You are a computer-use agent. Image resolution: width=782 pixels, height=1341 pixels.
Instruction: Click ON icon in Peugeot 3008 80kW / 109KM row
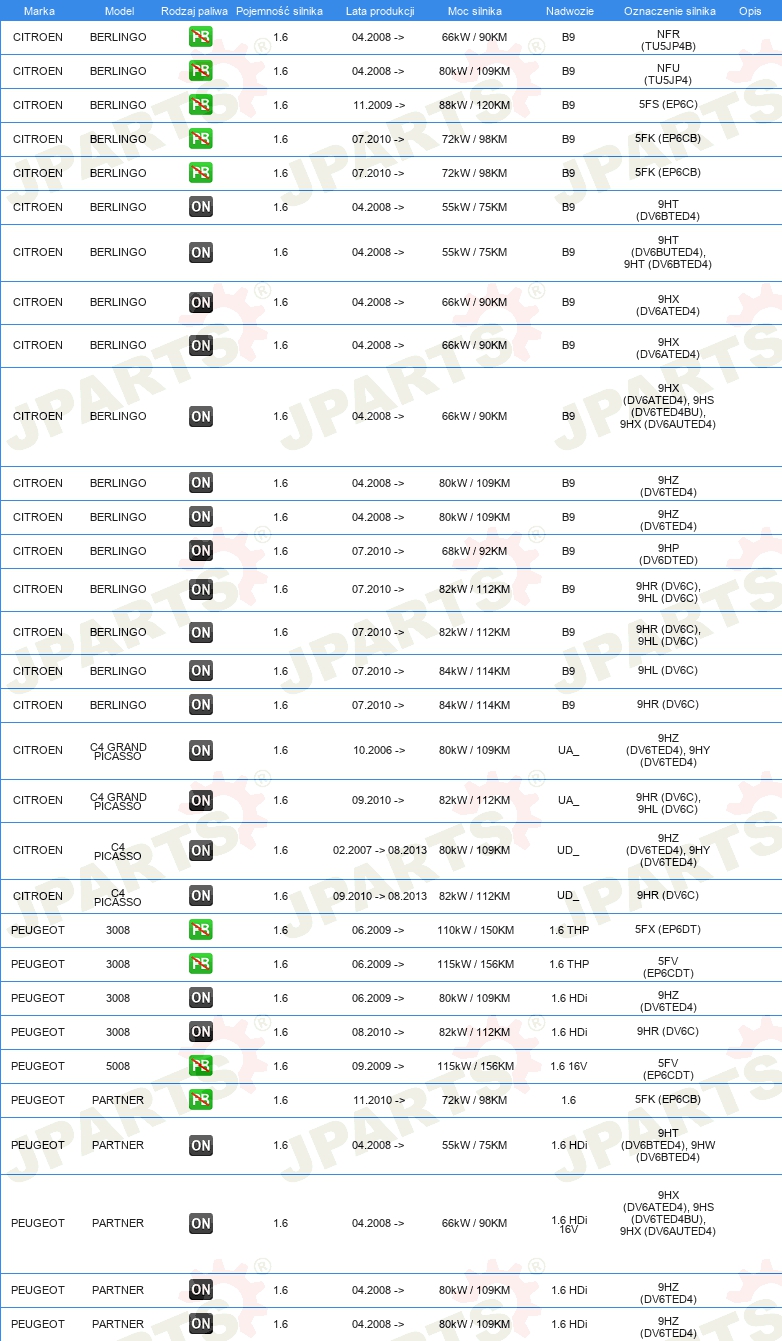(x=200, y=998)
